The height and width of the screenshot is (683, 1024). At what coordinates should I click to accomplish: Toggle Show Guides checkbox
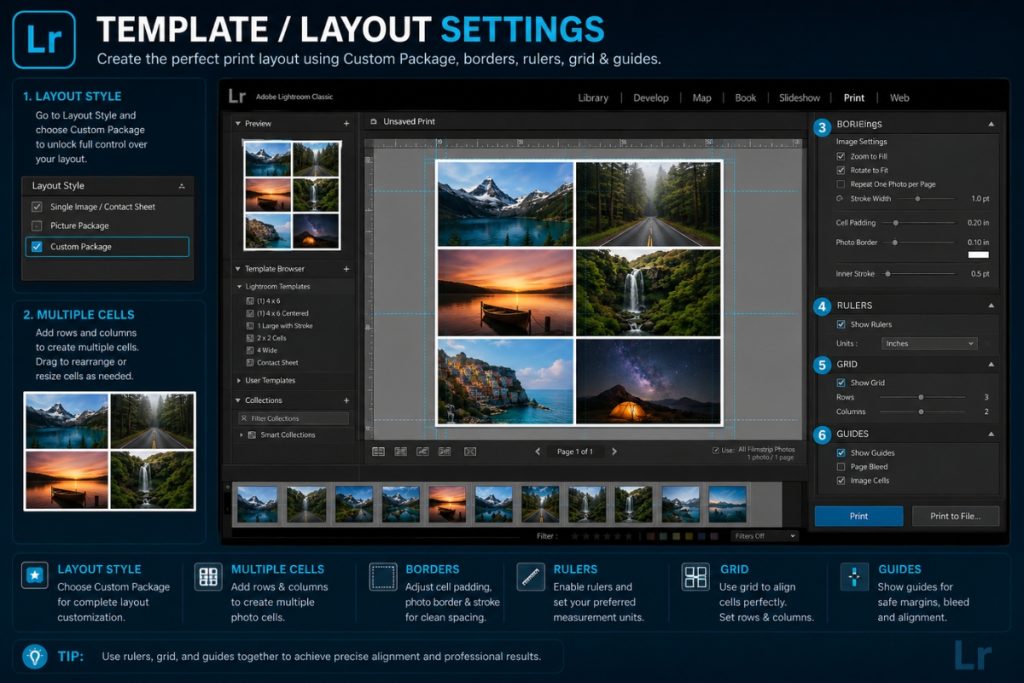tap(840, 453)
